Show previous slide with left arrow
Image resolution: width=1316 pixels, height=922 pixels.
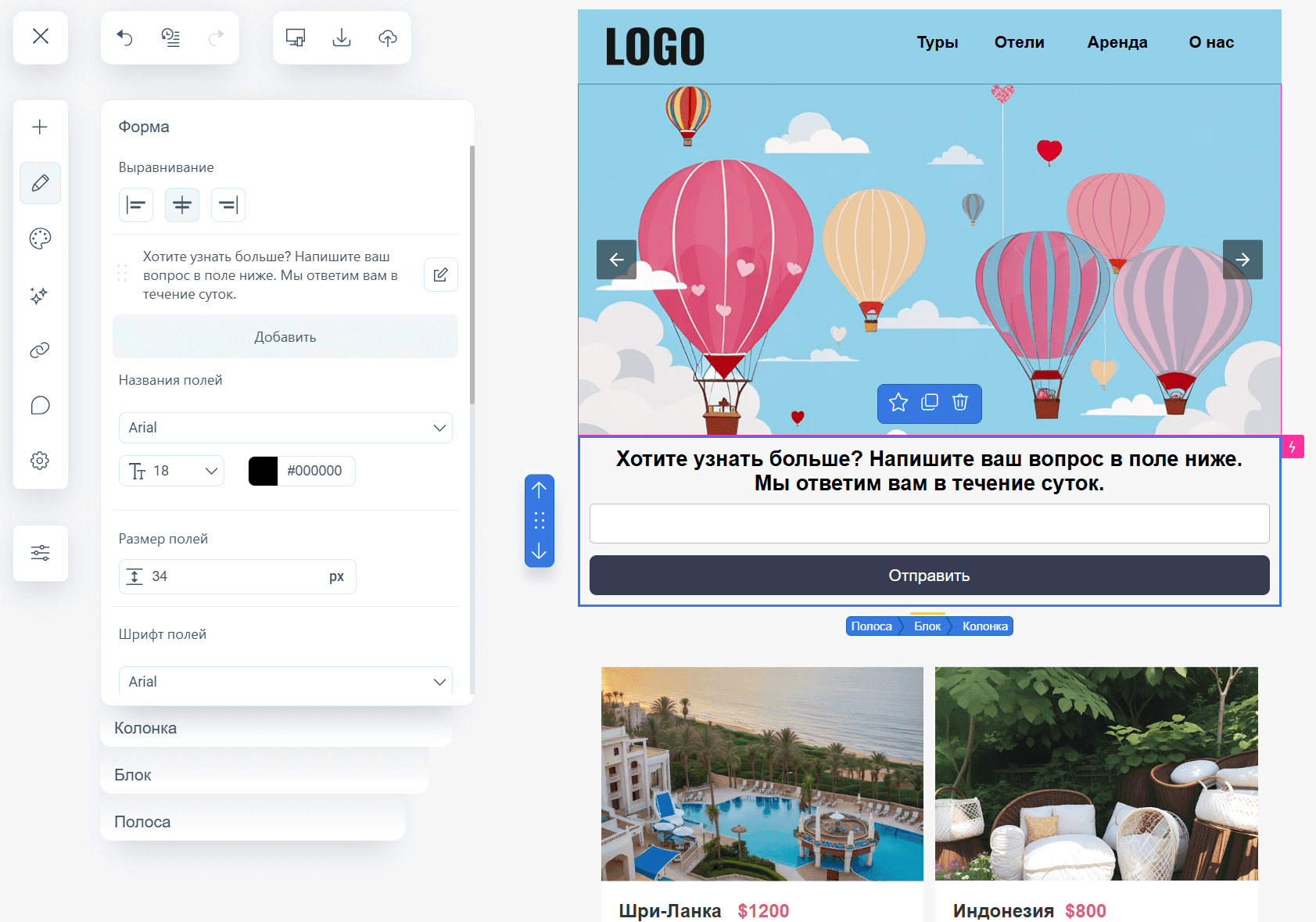pos(616,260)
